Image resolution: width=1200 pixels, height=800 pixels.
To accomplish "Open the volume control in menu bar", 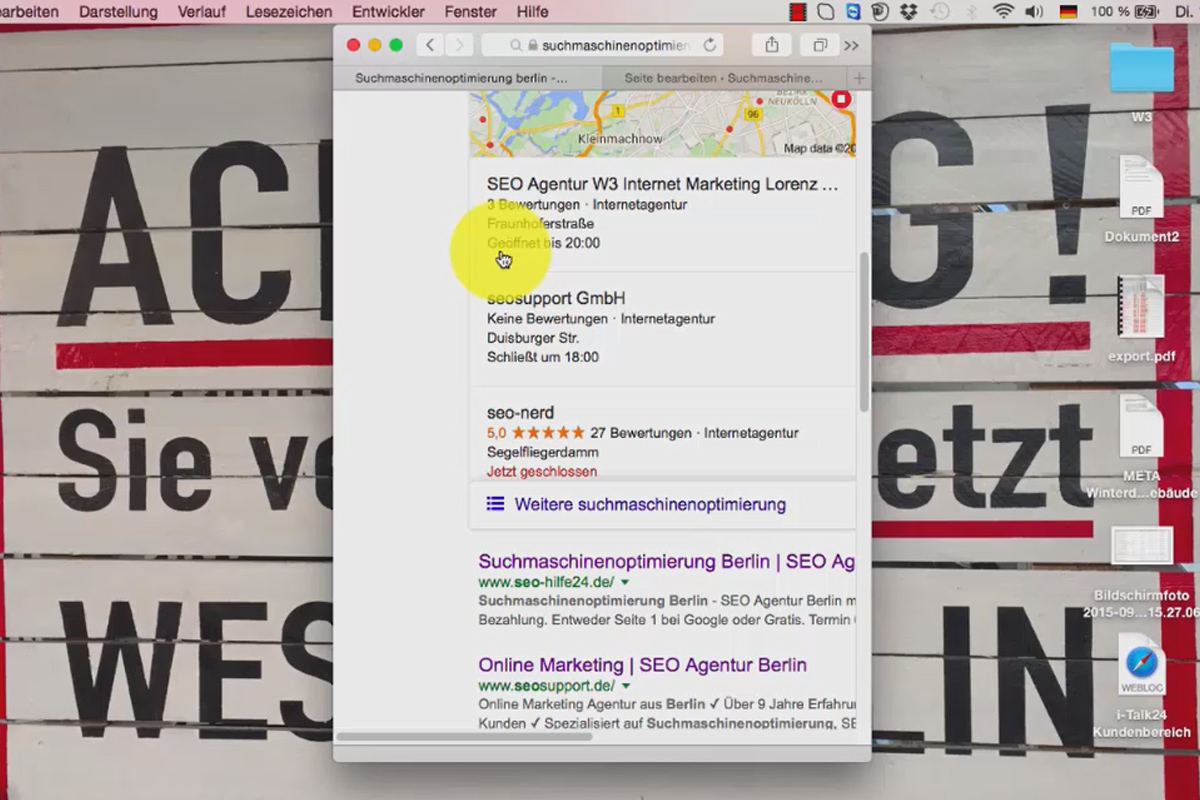I will click(1034, 12).
